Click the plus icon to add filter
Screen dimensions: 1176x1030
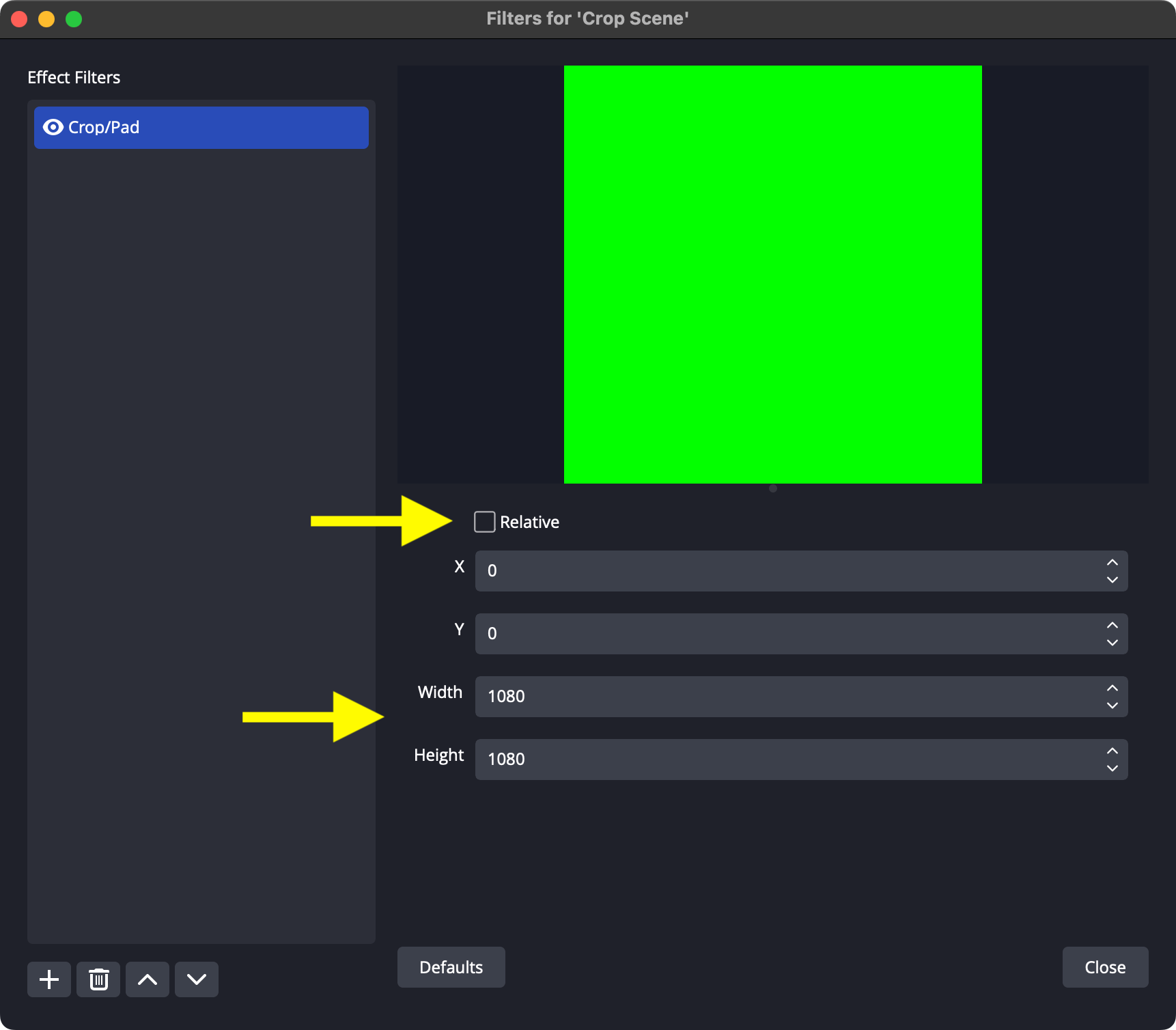pyautogui.click(x=49, y=979)
